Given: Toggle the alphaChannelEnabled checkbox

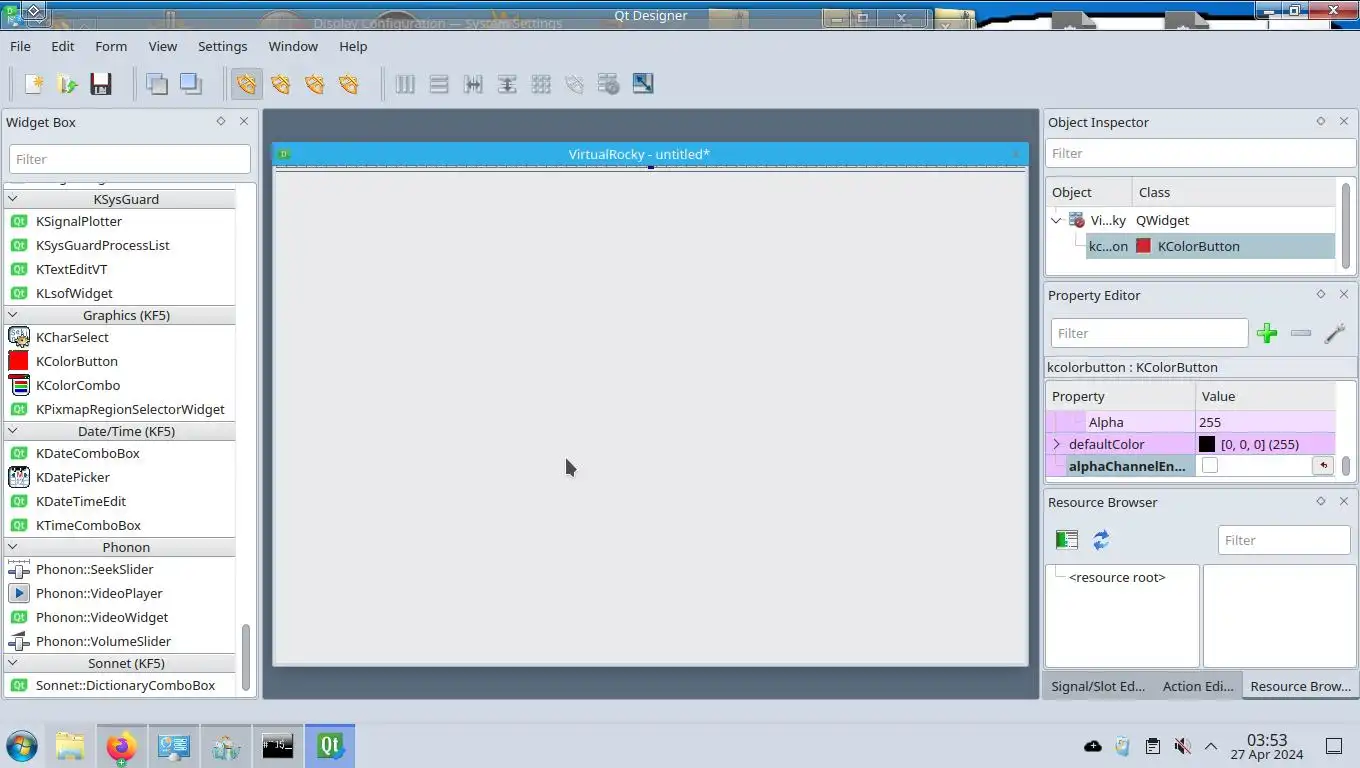Looking at the screenshot, I should (1210, 466).
